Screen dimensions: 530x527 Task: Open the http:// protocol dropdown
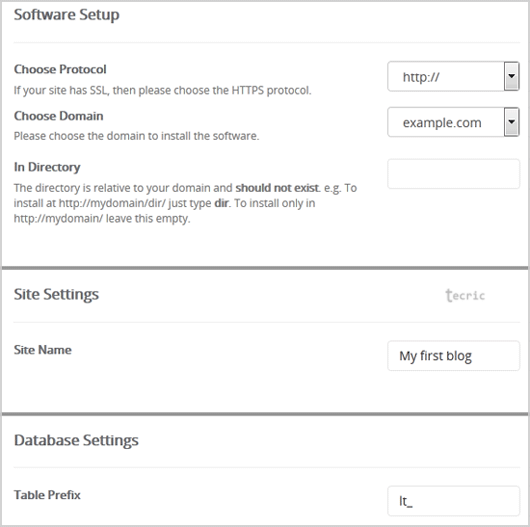pyautogui.click(x=453, y=76)
